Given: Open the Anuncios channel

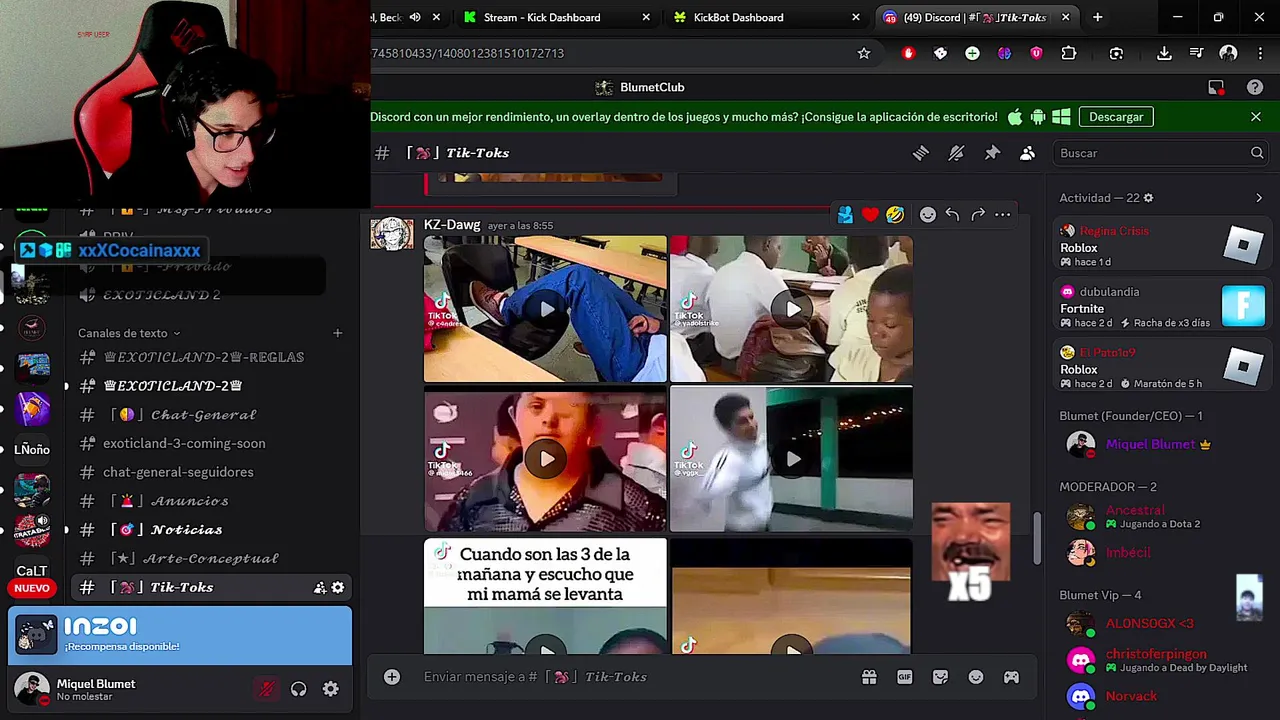Looking at the screenshot, I should point(213,501).
